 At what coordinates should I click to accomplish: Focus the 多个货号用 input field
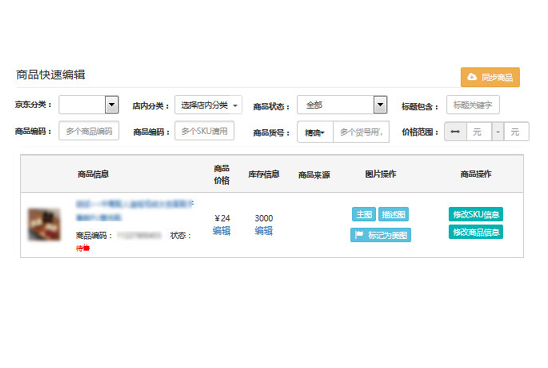coord(361,132)
